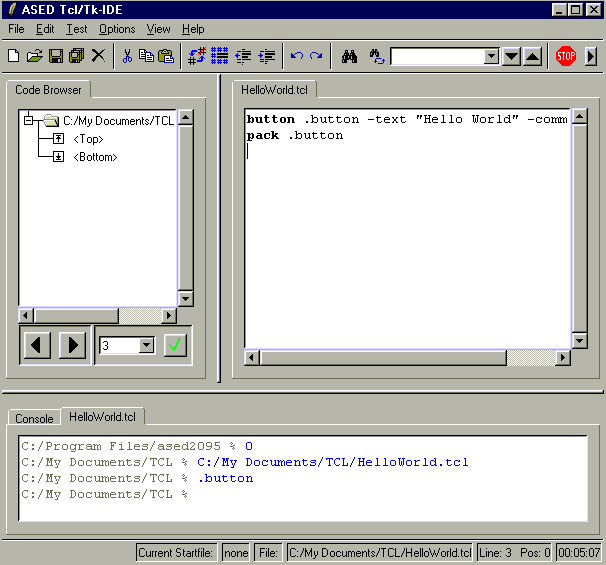
Task: Search downward with toolbar down arrow
Action: tap(511, 57)
